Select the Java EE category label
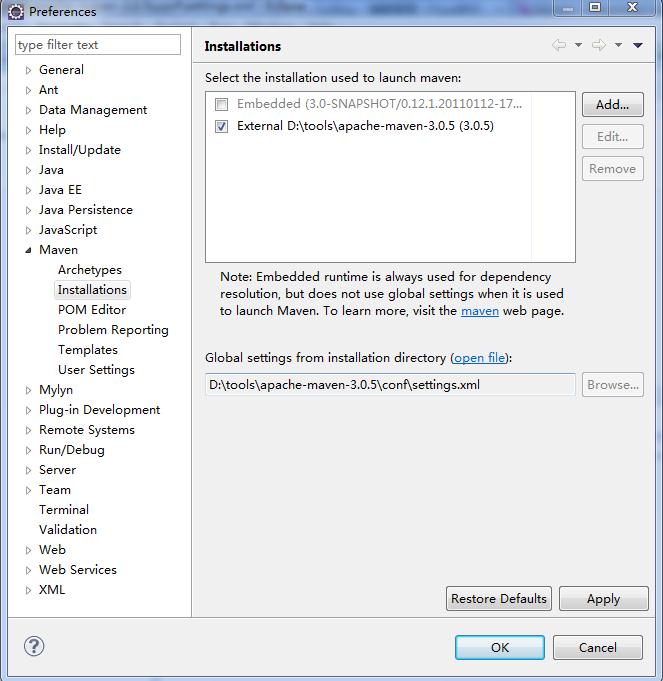This screenshot has height=681, width=663. (60, 190)
